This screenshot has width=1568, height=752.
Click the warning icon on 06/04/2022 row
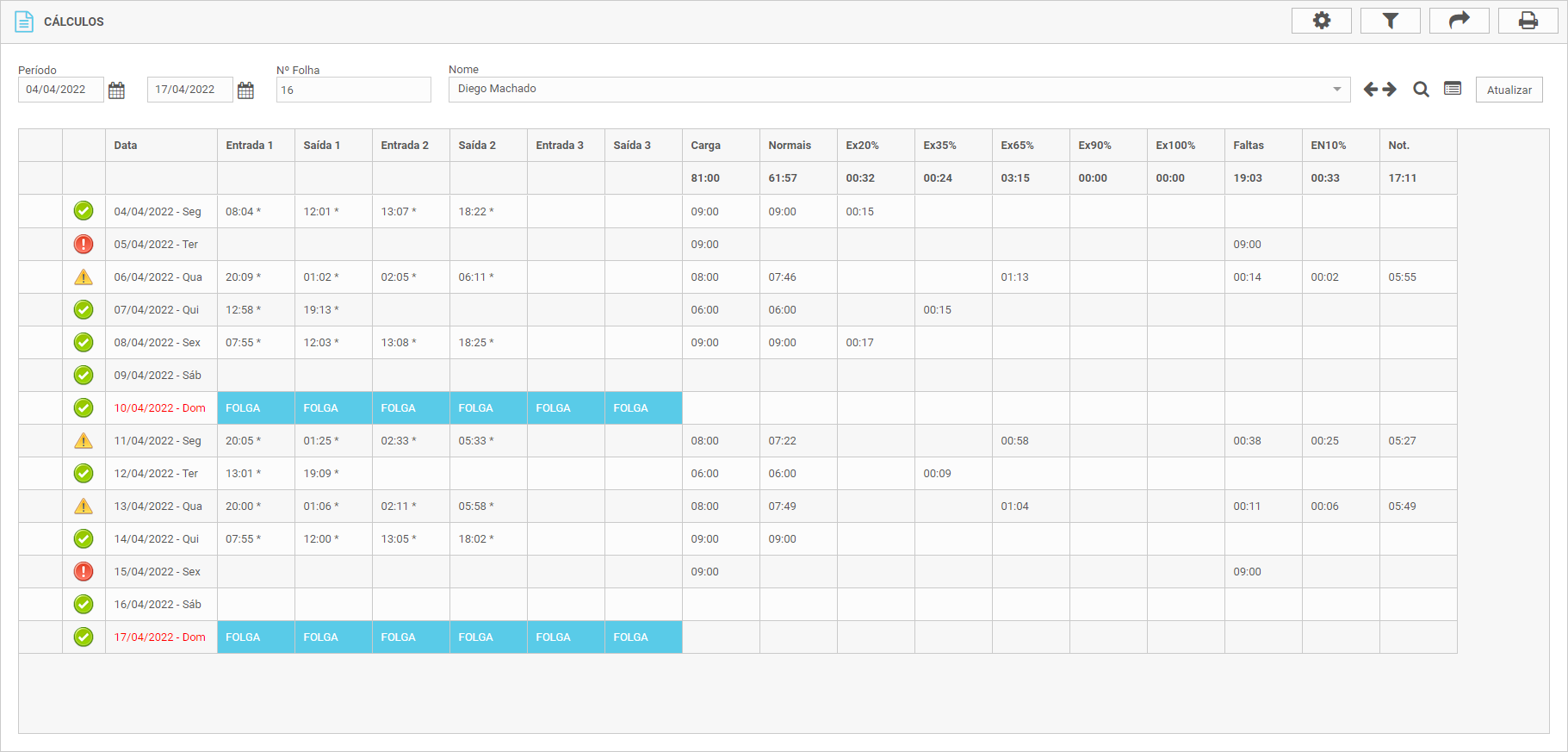(x=84, y=277)
